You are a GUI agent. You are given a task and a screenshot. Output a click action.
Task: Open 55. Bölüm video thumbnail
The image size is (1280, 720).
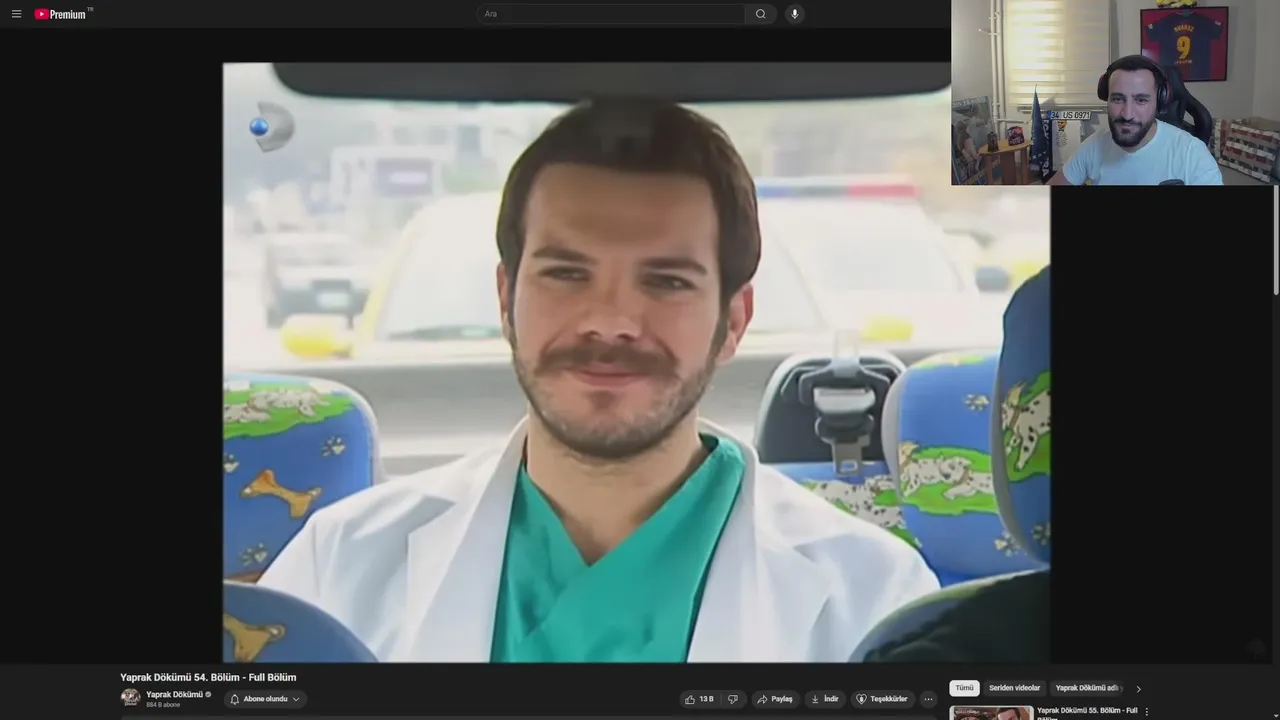pos(991,713)
